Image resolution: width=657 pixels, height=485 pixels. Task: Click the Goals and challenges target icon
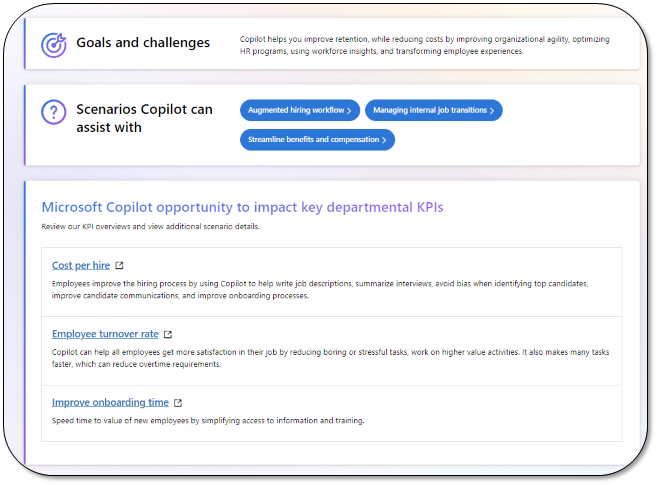pos(54,44)
